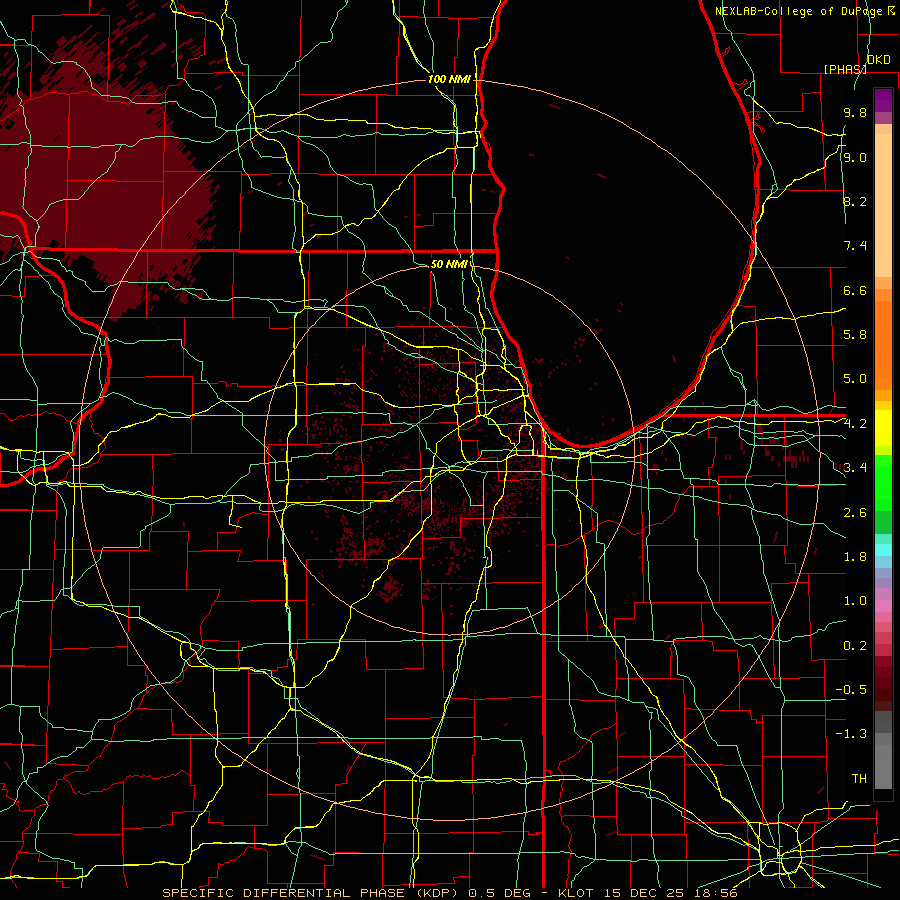
Task: Pick the pink swatch on the color bar
Action: (883, 606)
